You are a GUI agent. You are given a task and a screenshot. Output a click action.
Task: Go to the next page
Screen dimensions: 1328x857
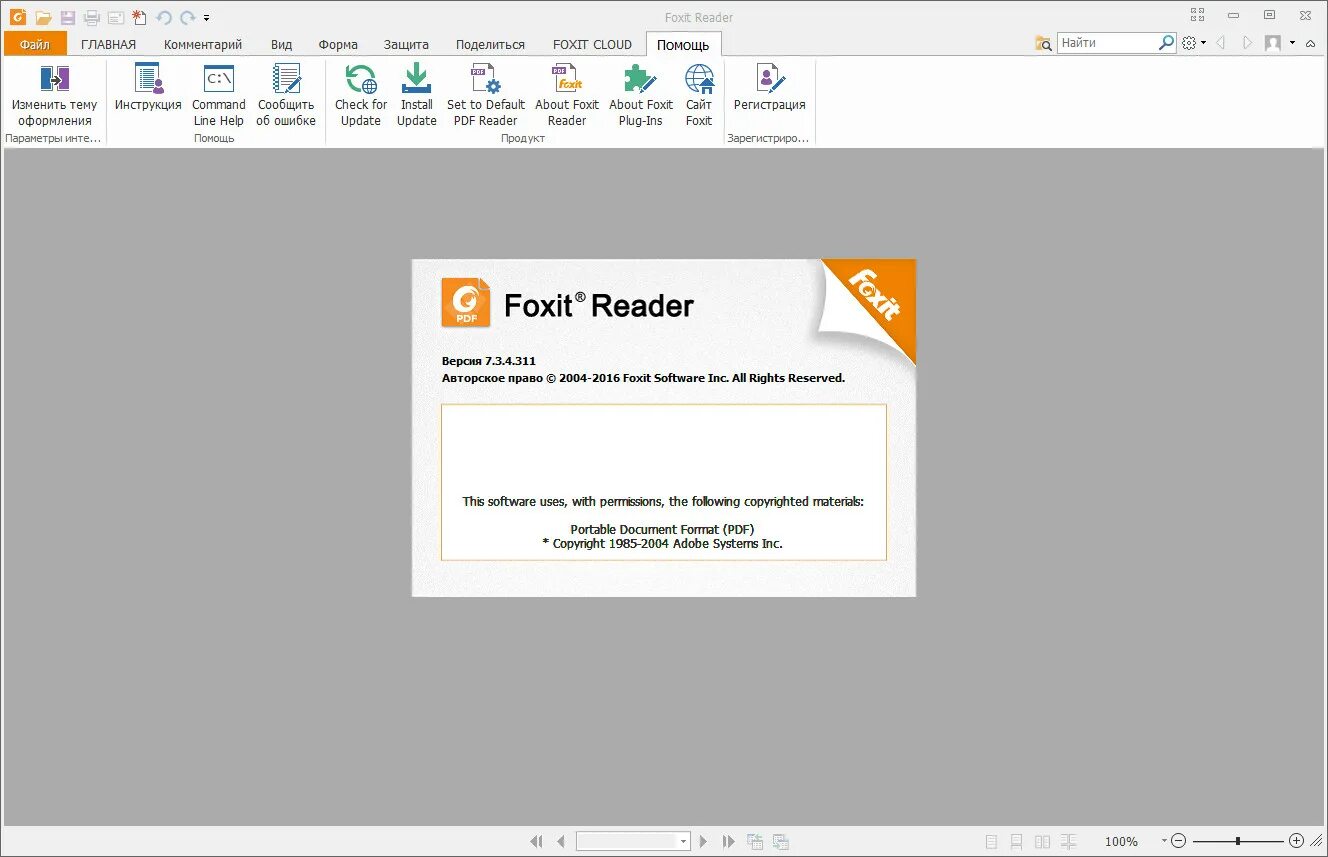(704, 842)
